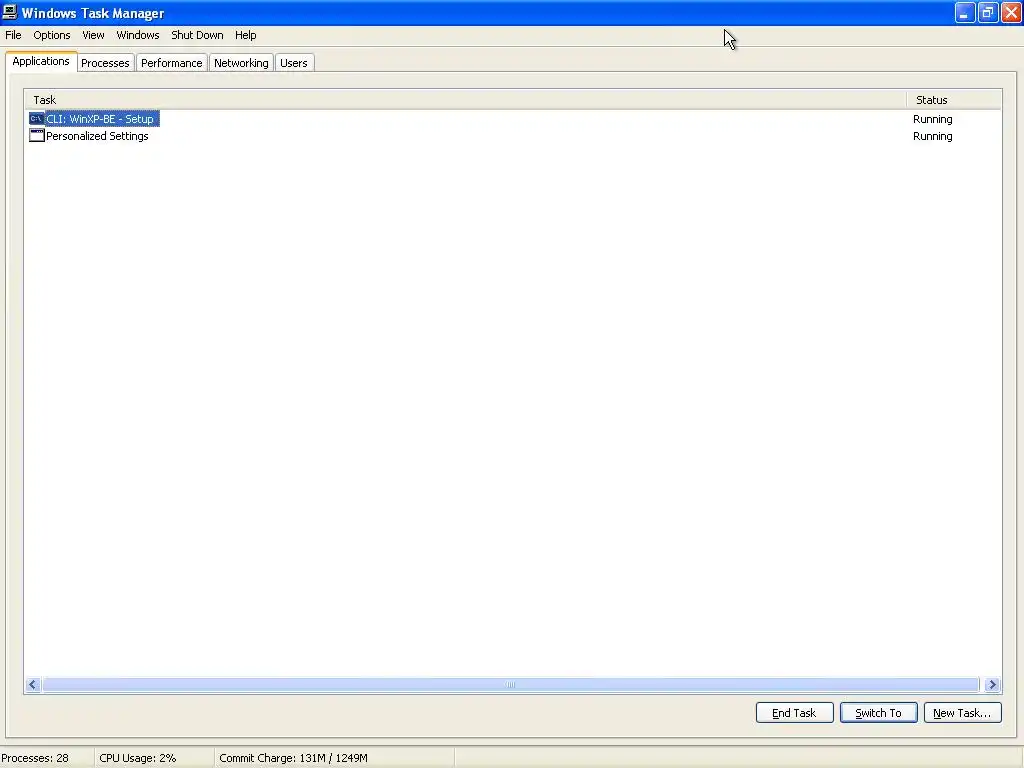Image resolution: width=1024 pixels, height=768 pixels.
Task: Click the End Task button
Action: click(794, 712)
